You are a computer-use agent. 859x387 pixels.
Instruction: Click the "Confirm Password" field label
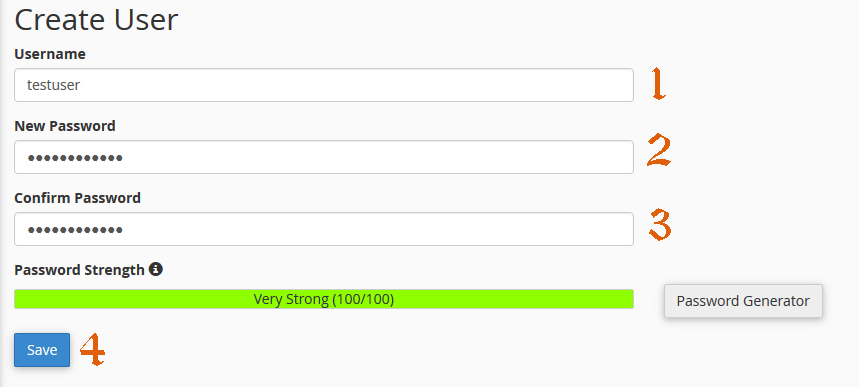[77, 198]
